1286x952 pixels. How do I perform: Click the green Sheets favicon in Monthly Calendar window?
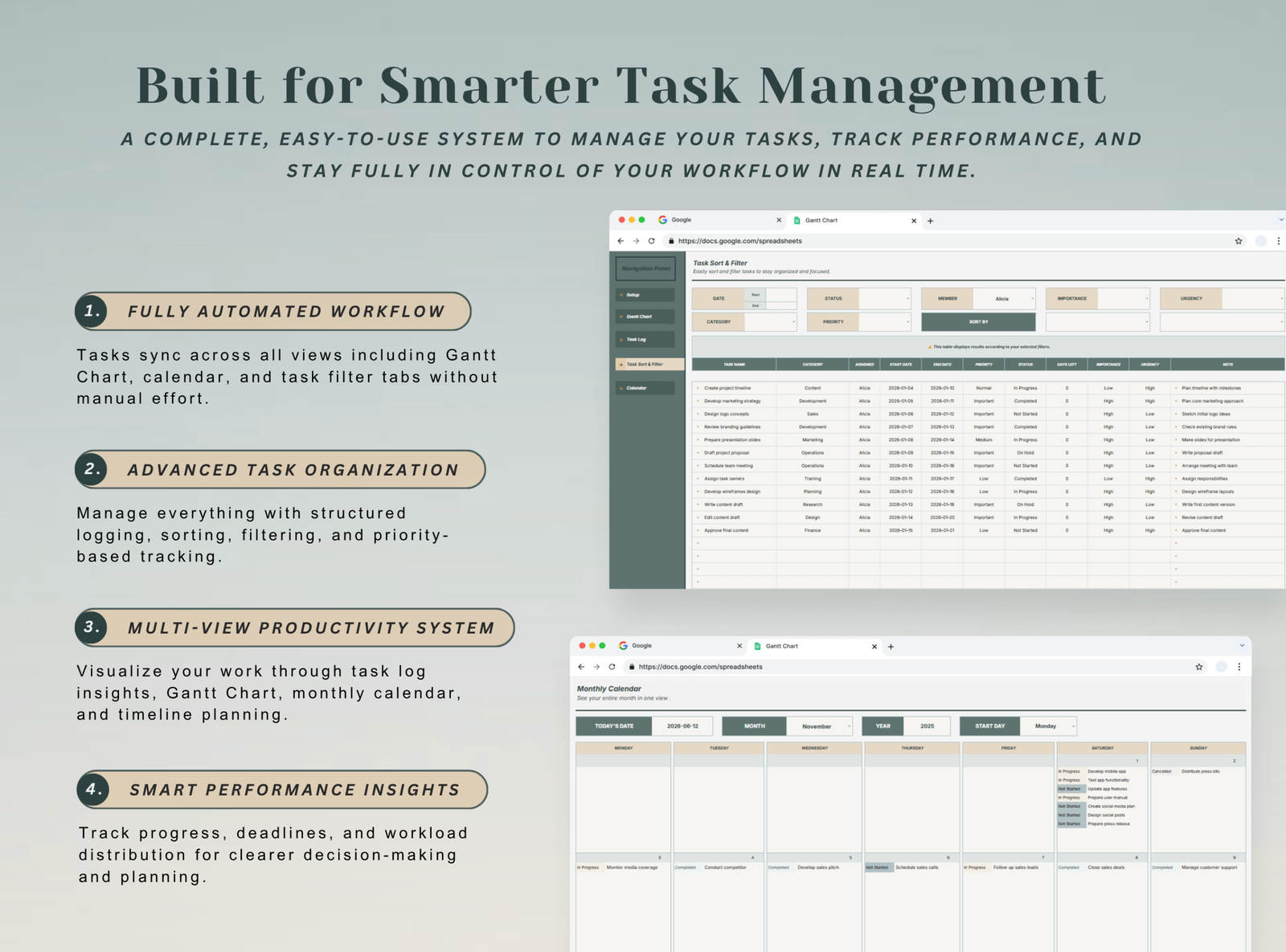click(757, 646)
